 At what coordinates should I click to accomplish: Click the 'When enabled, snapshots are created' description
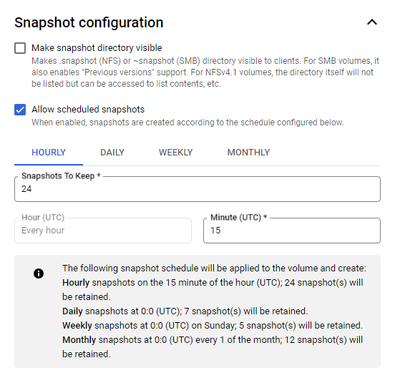(x=188, y=122)
